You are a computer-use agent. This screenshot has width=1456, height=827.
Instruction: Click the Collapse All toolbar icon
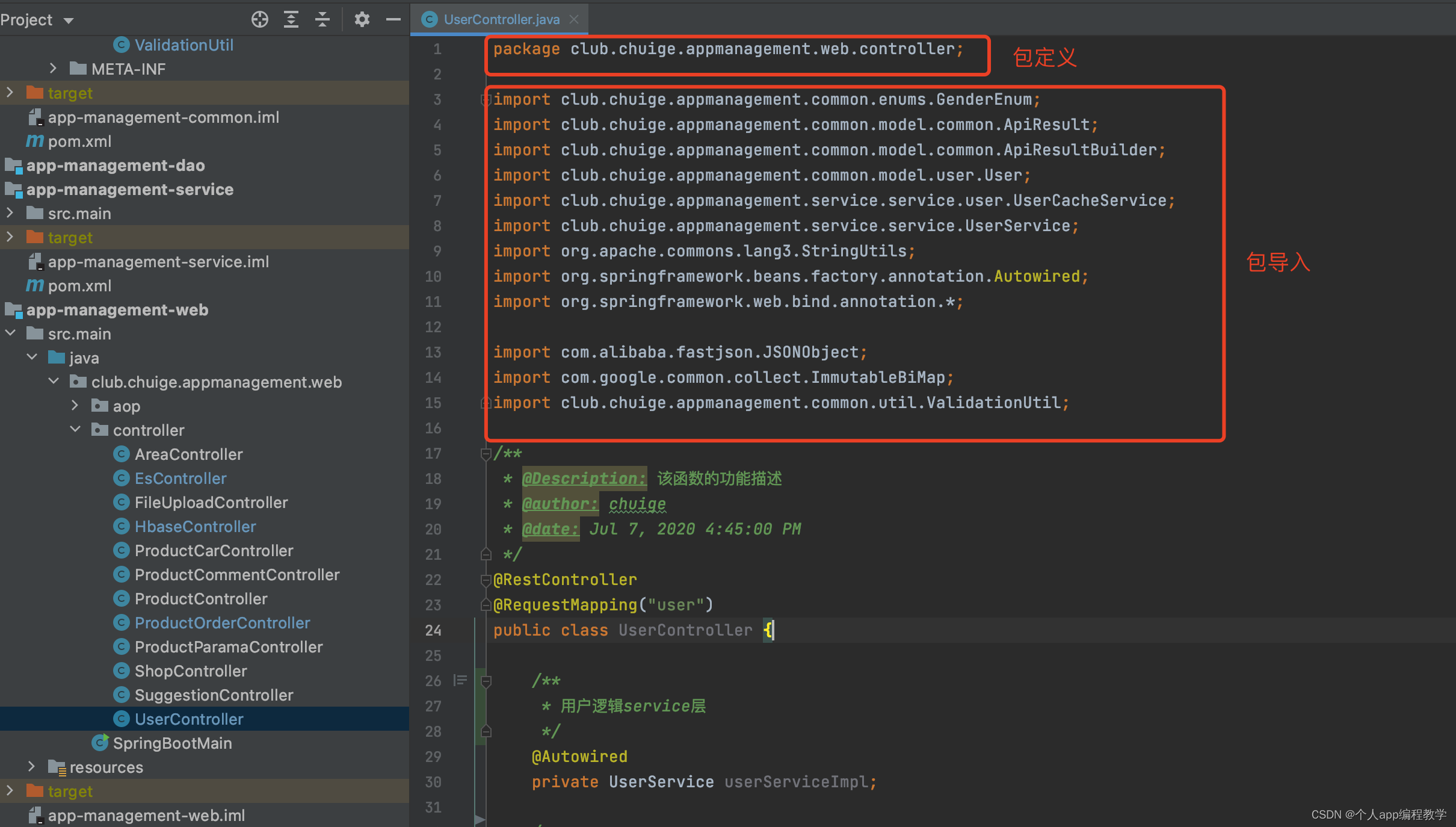point(322,19)
